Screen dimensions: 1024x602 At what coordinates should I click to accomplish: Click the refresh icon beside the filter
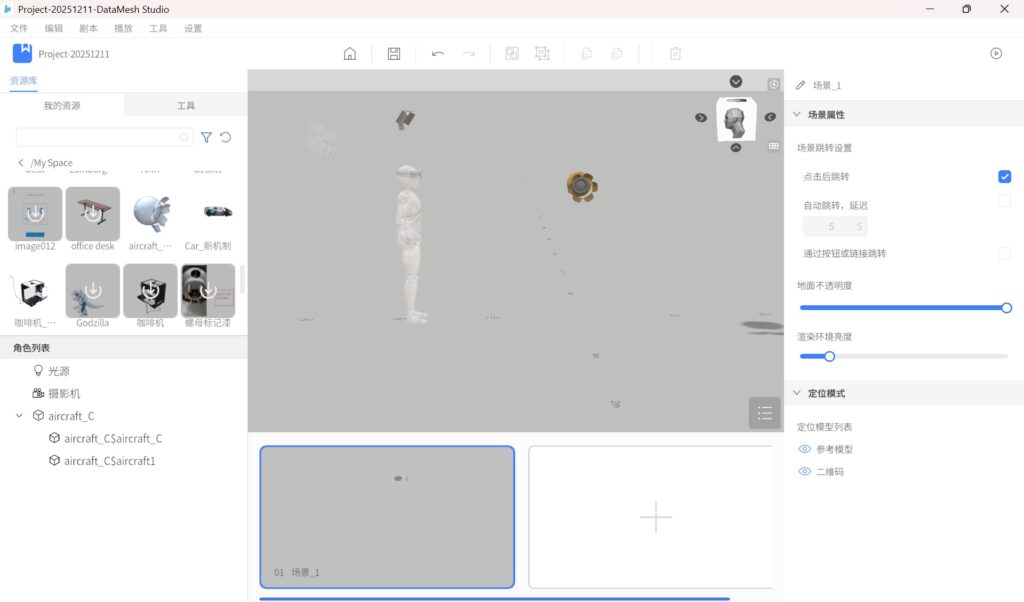226,137
